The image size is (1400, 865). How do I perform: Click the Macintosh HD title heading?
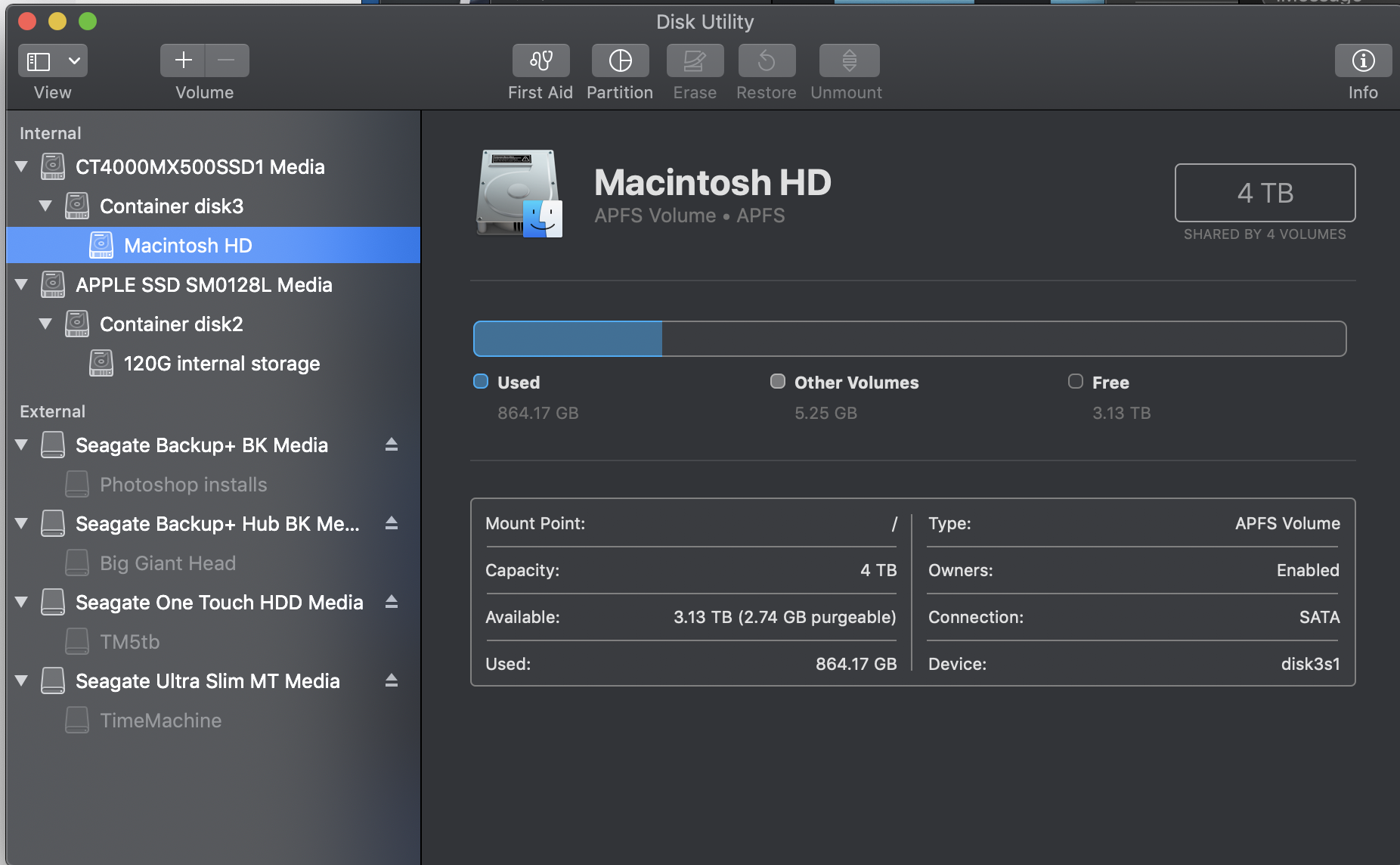(713, 182)
